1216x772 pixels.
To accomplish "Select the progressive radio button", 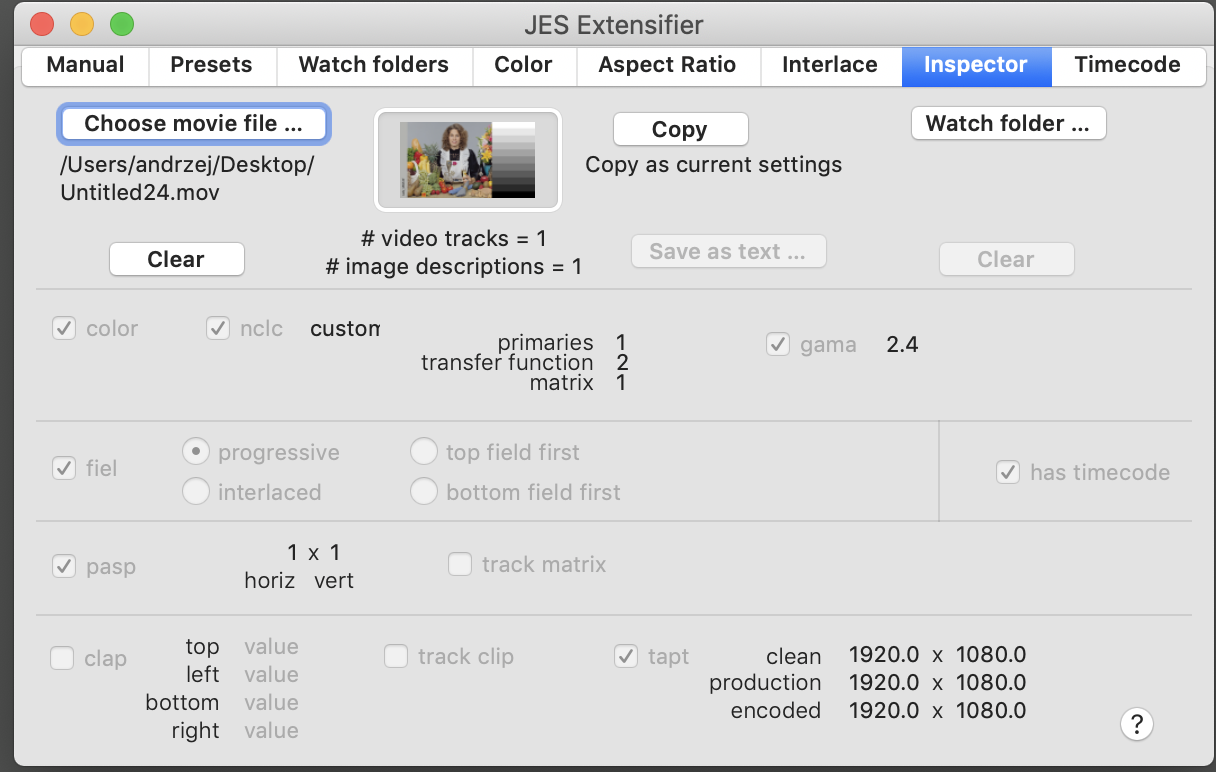I will (x=196, y=452).
